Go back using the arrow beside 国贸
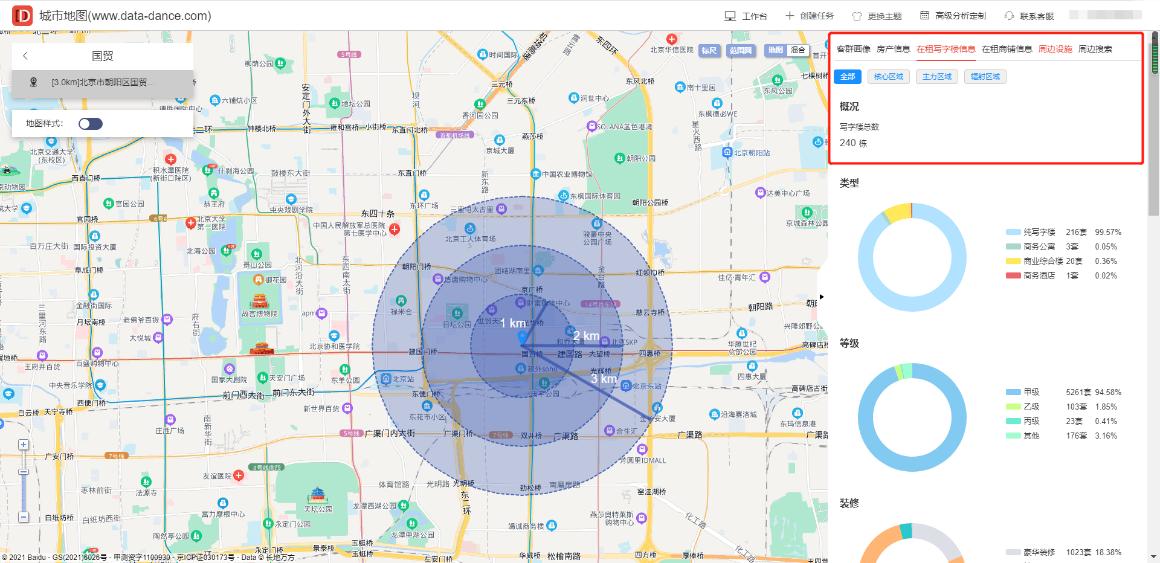1160x563 pixels. click(25, 56)
